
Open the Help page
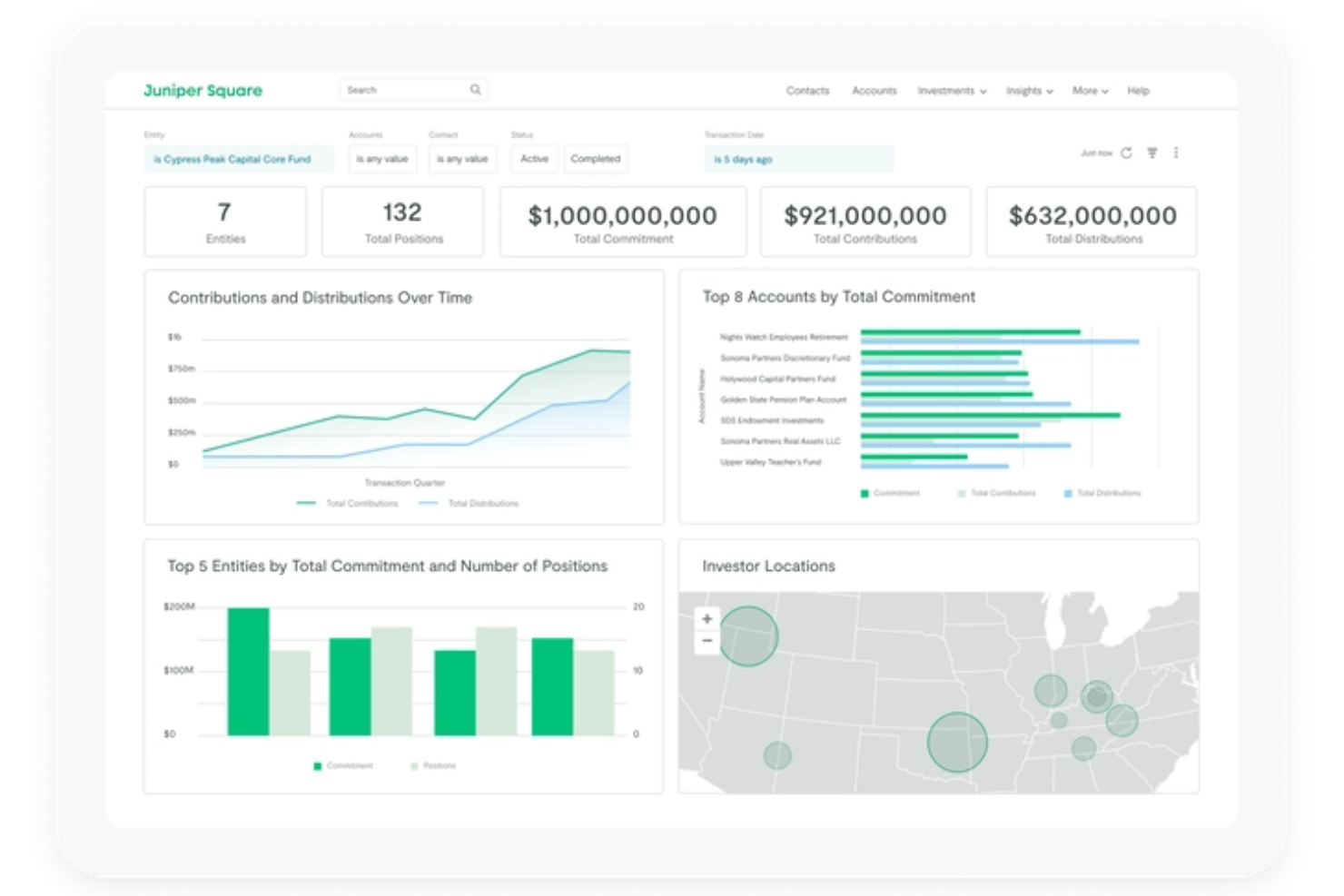(x=1139, y=91)
